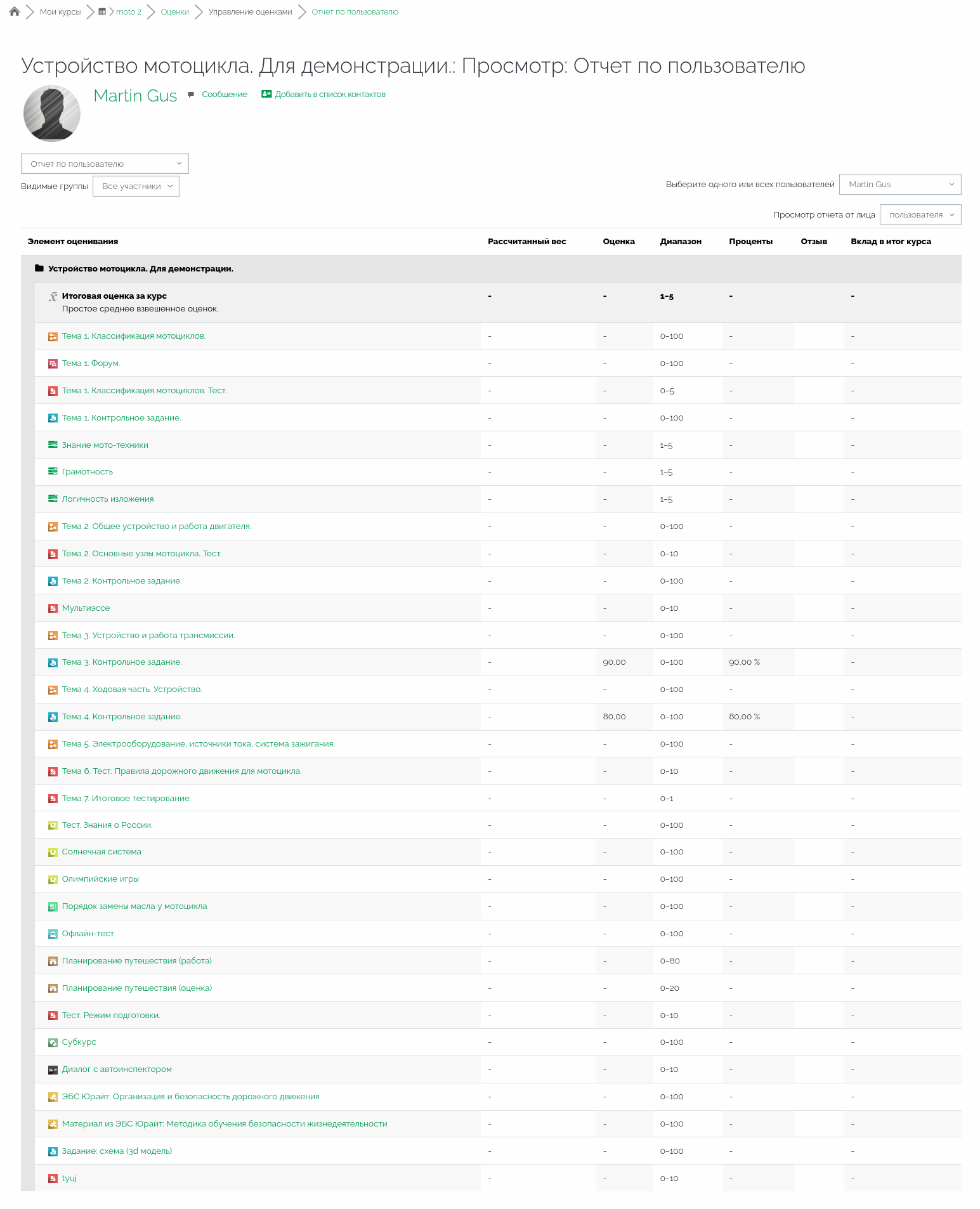Open Тема 7. Итоговое тестирование link
This screenshot has height=1209, width=980.
tap(126, 798)
